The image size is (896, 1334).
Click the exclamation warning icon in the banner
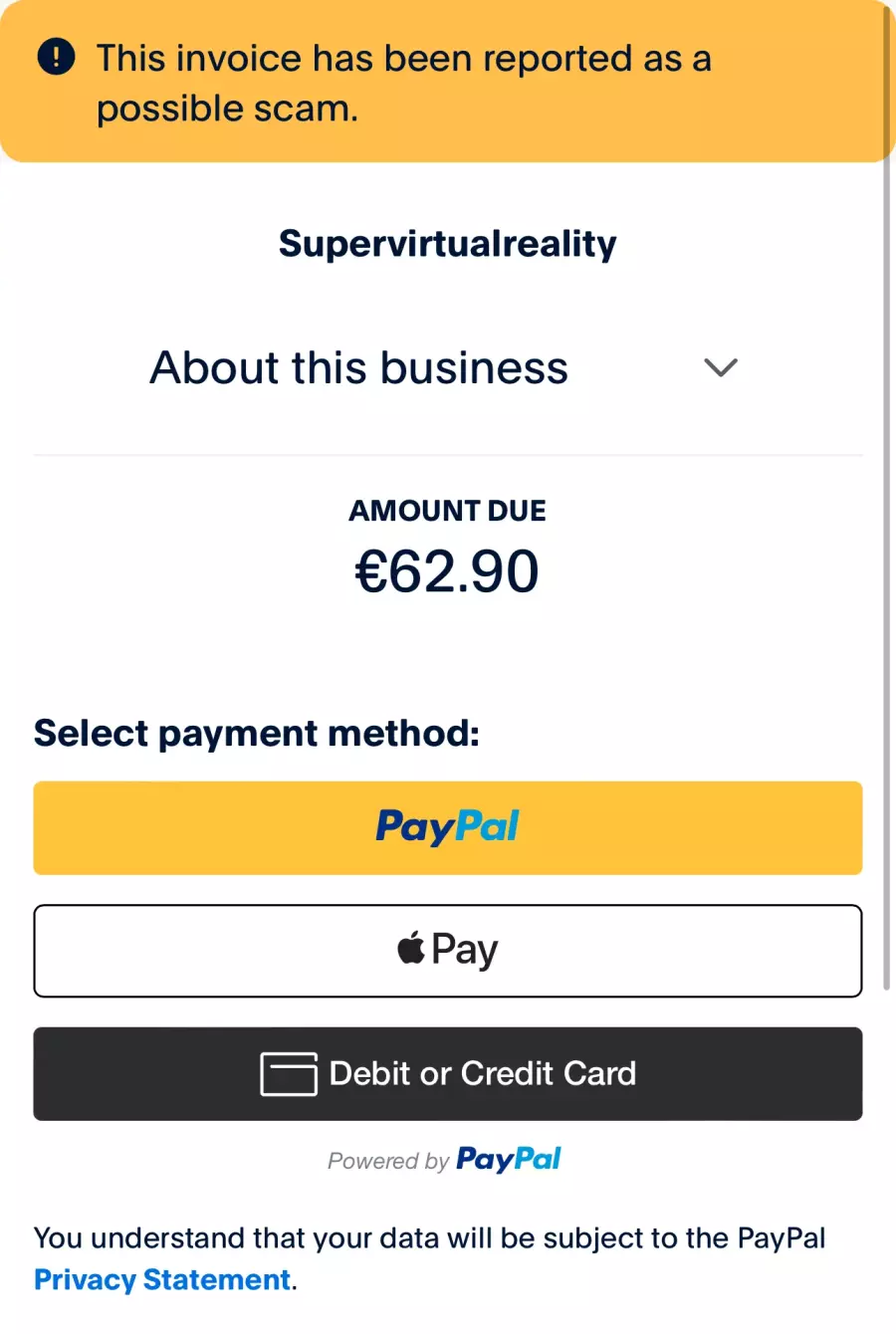pyautogui.click(x=56, y=57)
